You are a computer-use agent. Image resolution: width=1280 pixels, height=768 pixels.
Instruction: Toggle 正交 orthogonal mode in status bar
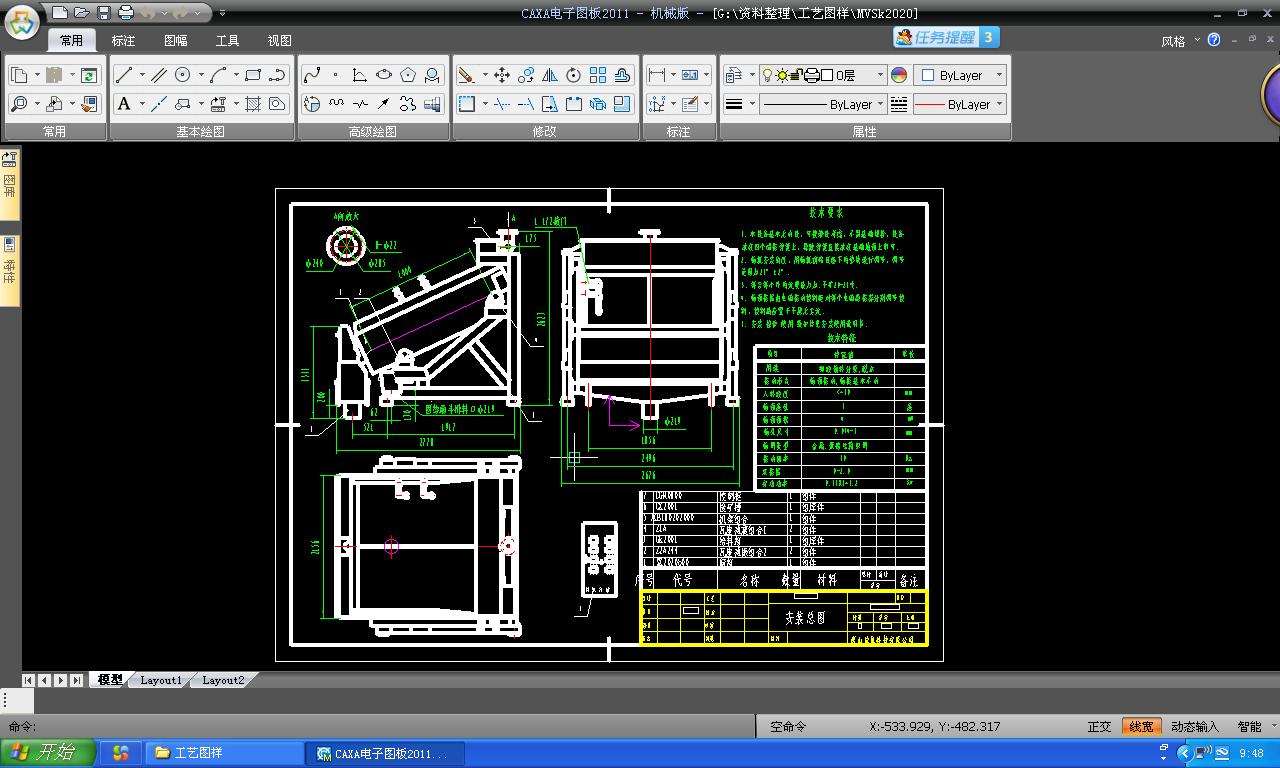tap(1099, 727)
